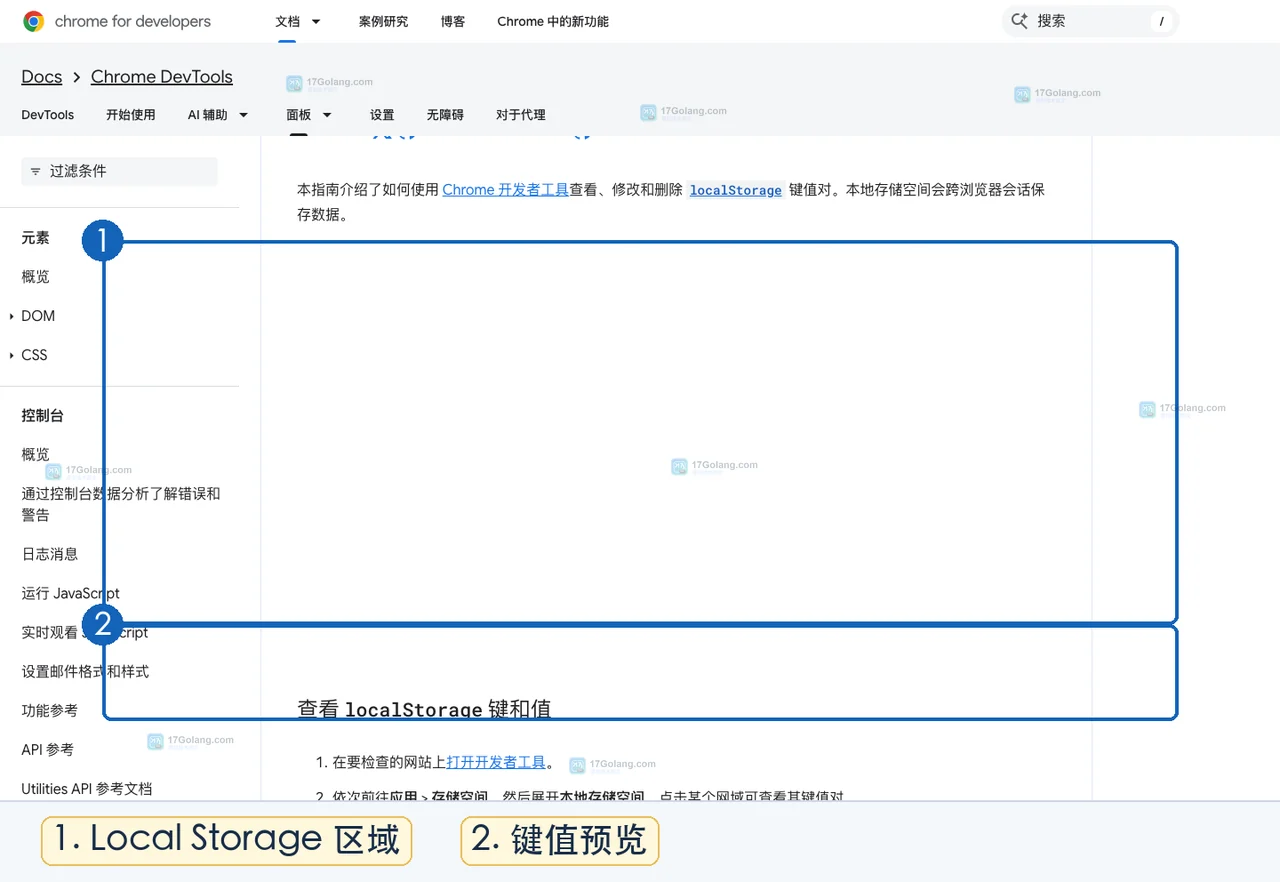Select the 设置 tab
Viewport: 1280px width, 882px height.
pyautogui.click(x=382, y=115)
